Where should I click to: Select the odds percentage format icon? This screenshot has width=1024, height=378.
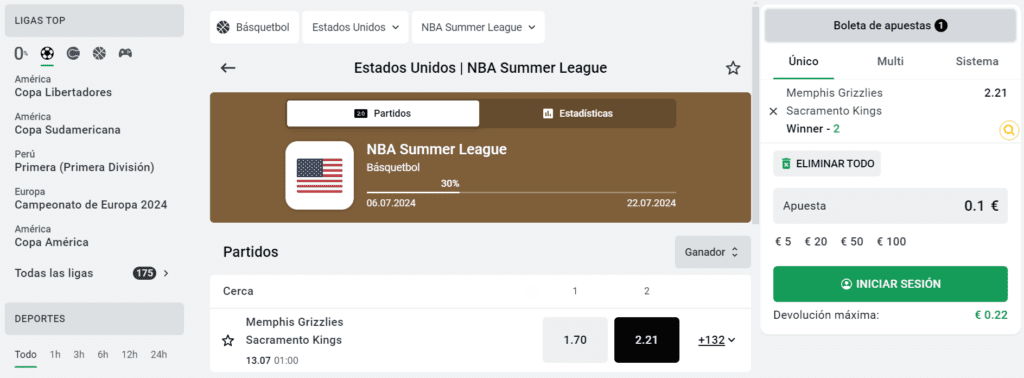21,54
